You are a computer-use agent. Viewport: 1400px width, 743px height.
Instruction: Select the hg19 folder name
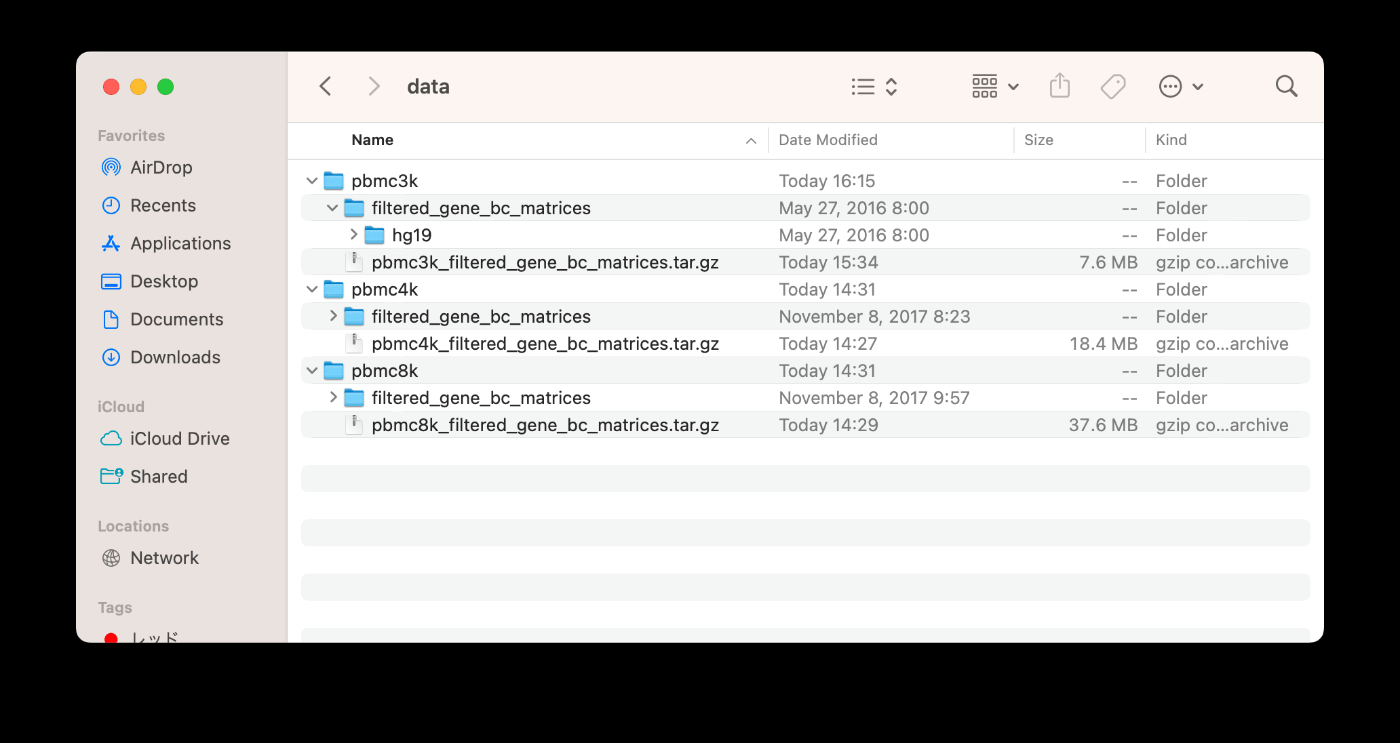pyautogui.click(x=412, y=235)
